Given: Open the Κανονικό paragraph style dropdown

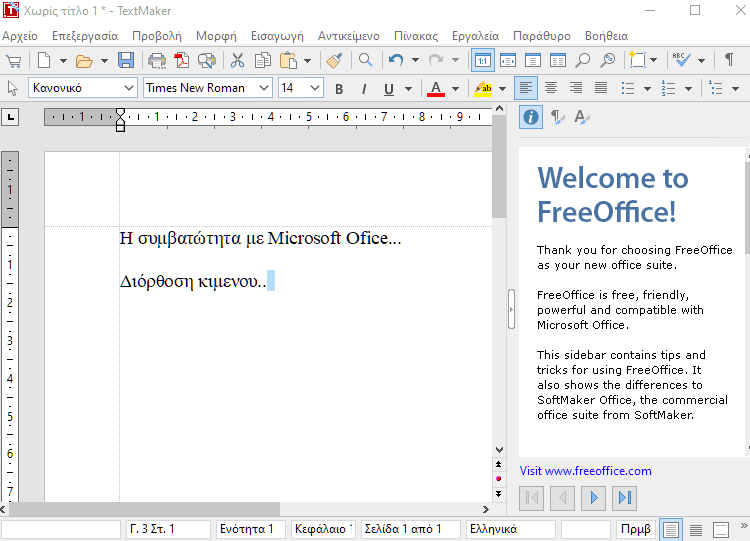Looking at the screenshot, I should (128, 88).
